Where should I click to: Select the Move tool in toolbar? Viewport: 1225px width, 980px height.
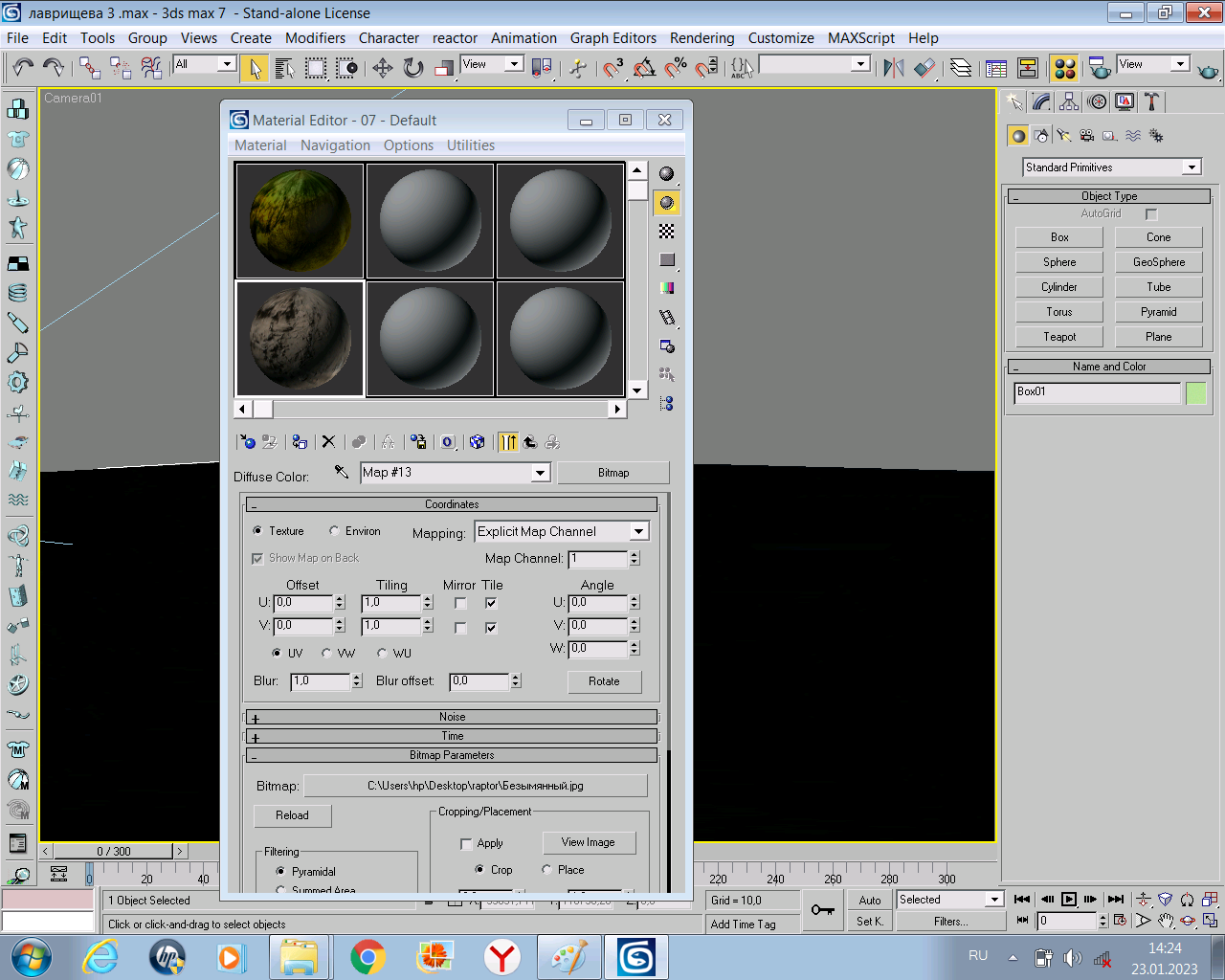382,67
